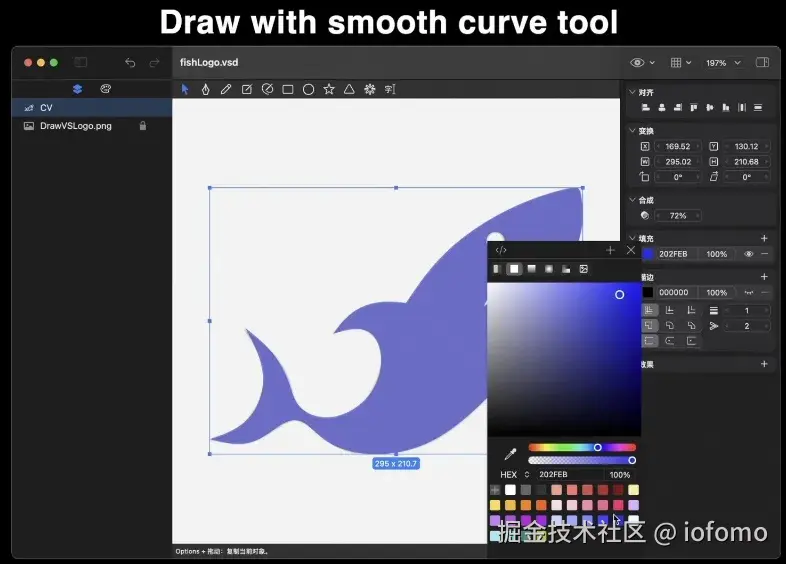Distribute objects vertically
This screenshot has height=564, width=786.
tap(758, 107)
